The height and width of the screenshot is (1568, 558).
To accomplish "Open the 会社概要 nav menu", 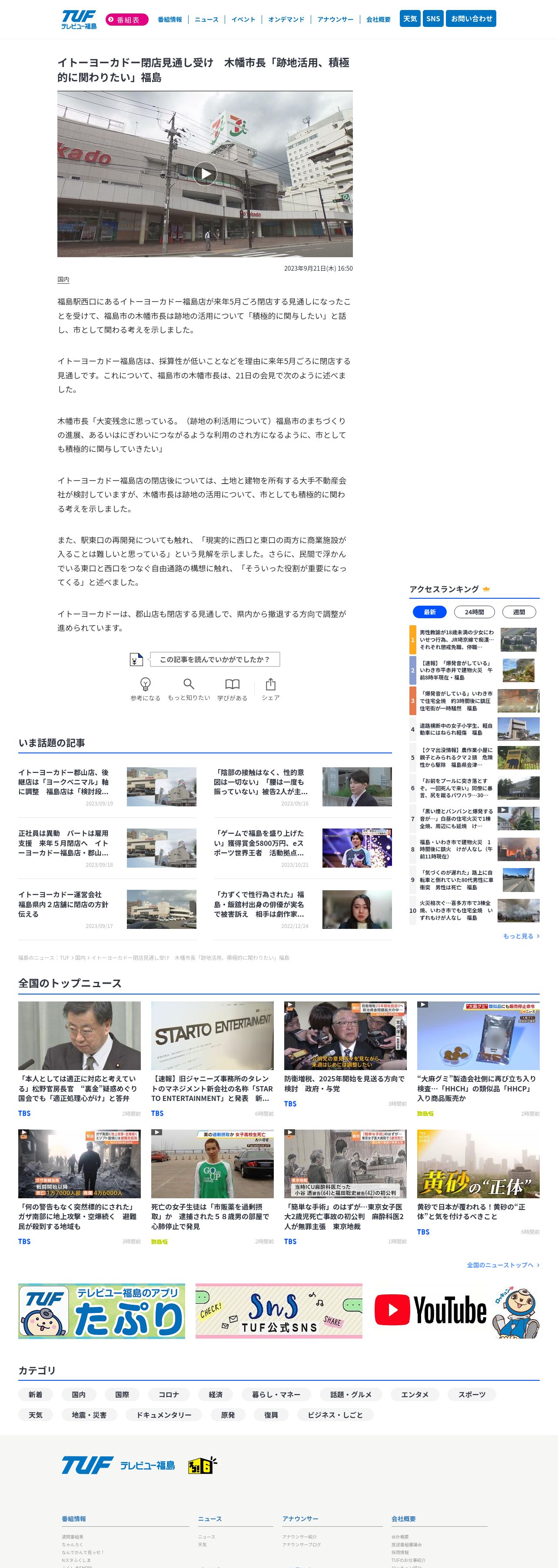I will coord(378,20).
